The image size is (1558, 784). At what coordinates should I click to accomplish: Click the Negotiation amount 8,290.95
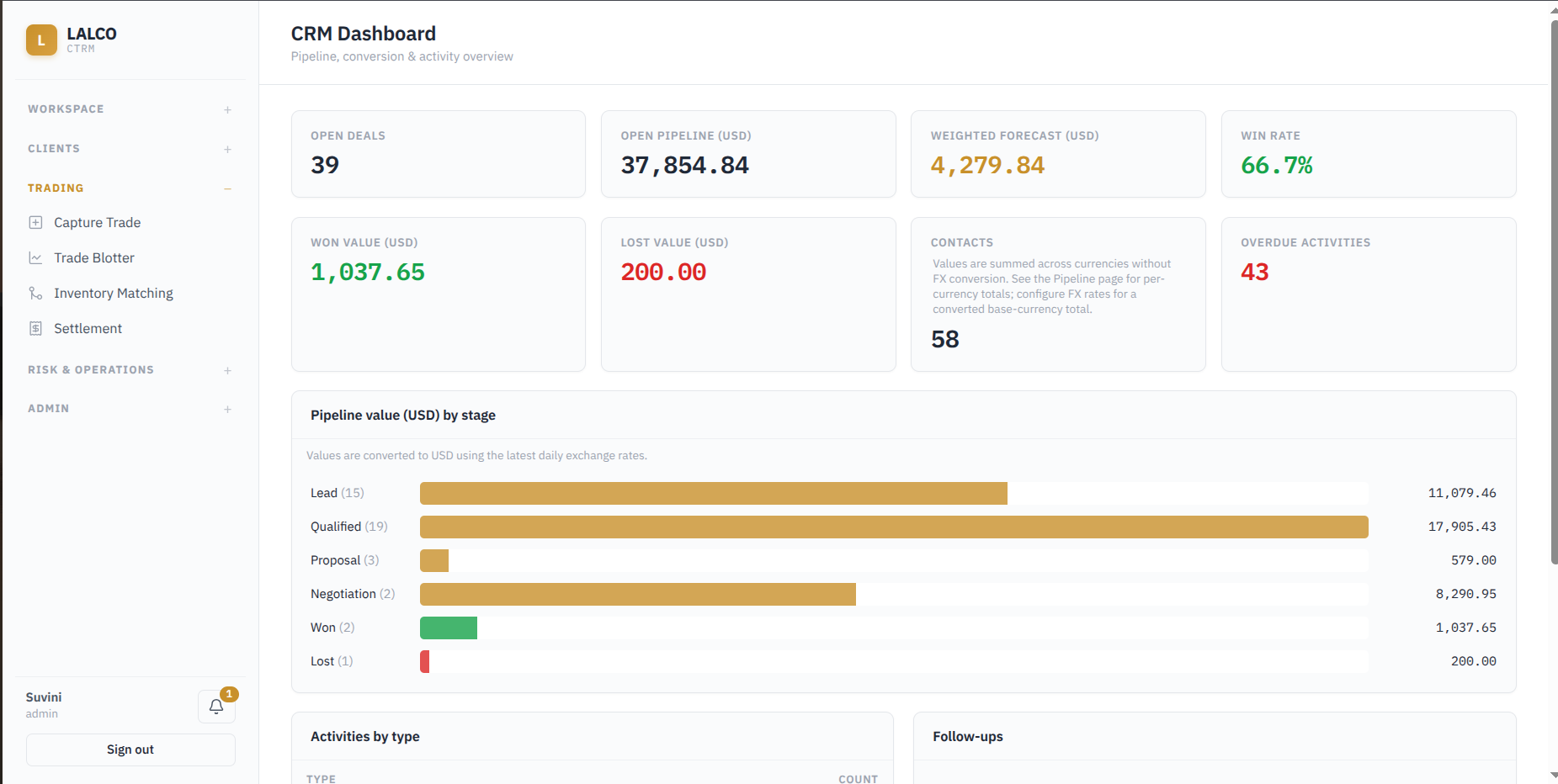pos(1466,594)
